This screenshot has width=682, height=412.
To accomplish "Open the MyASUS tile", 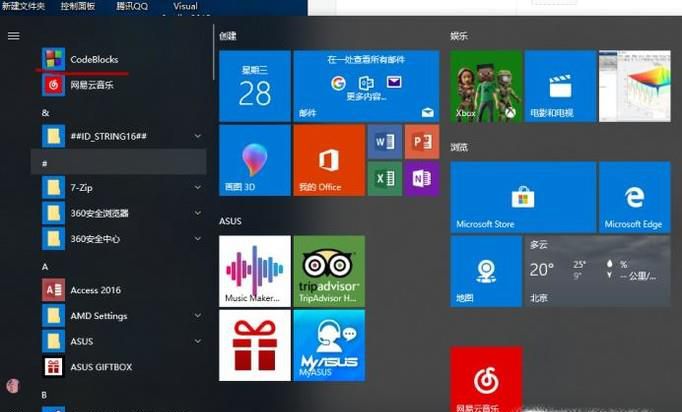I will pos(329,345).
